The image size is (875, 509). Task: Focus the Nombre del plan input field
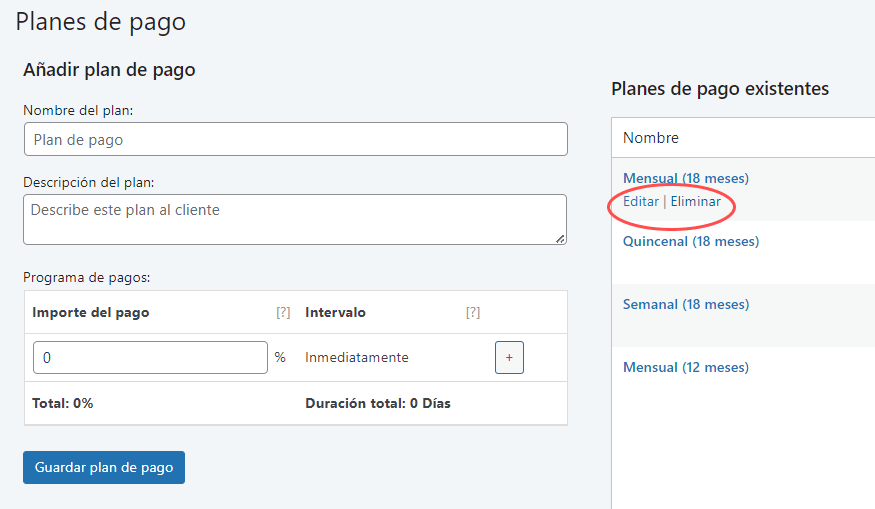point(295,139)
